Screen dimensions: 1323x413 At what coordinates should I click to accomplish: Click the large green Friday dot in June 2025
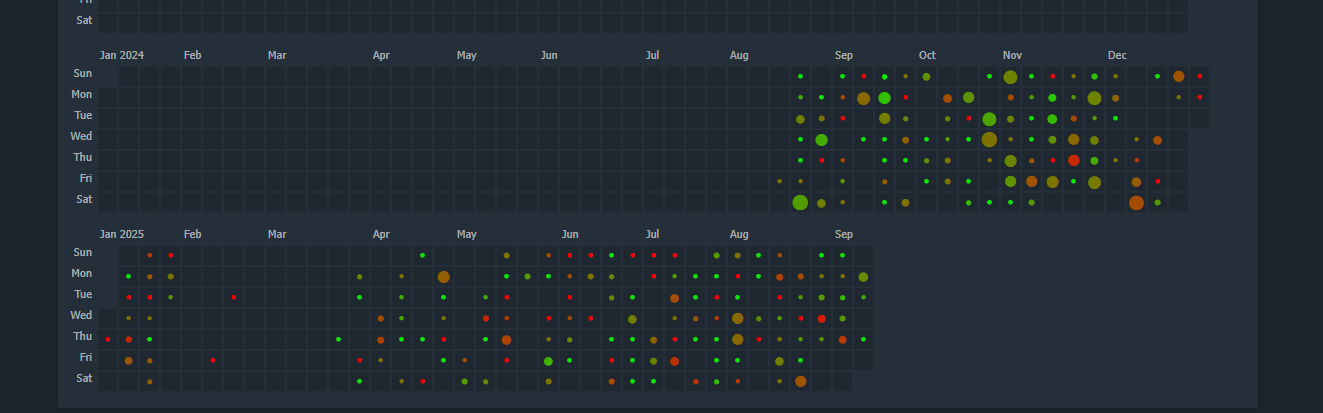[548, 361]
